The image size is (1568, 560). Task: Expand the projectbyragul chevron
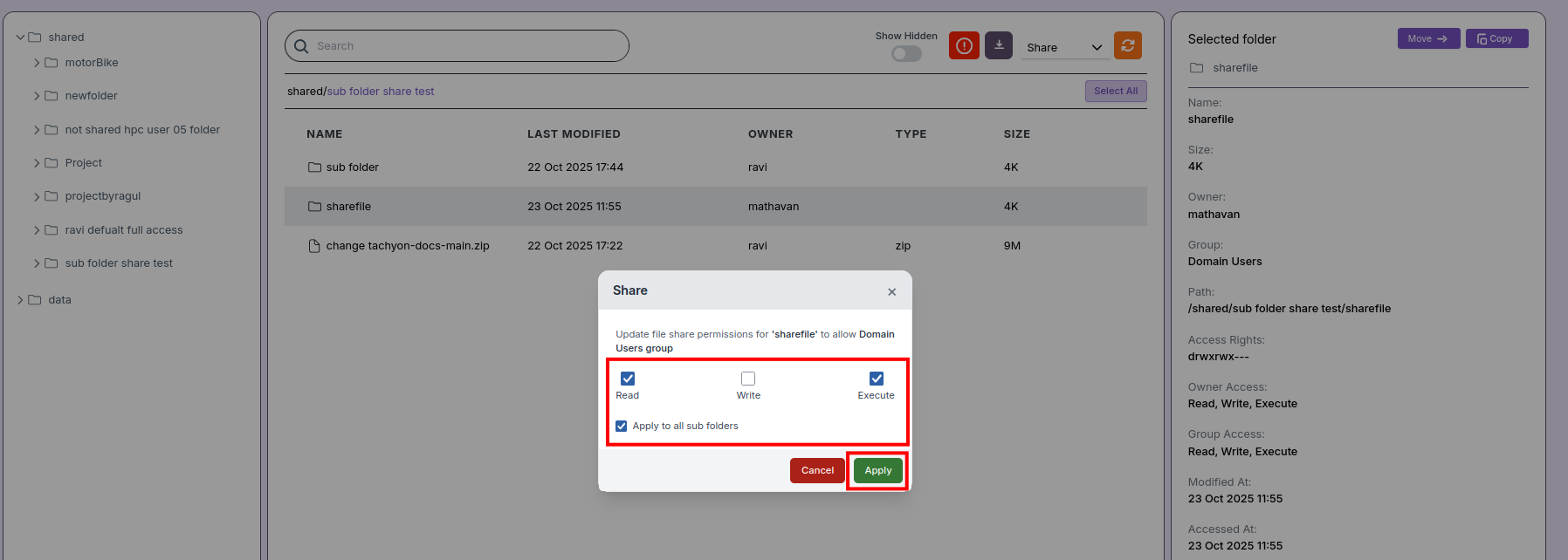pos(37,196)
